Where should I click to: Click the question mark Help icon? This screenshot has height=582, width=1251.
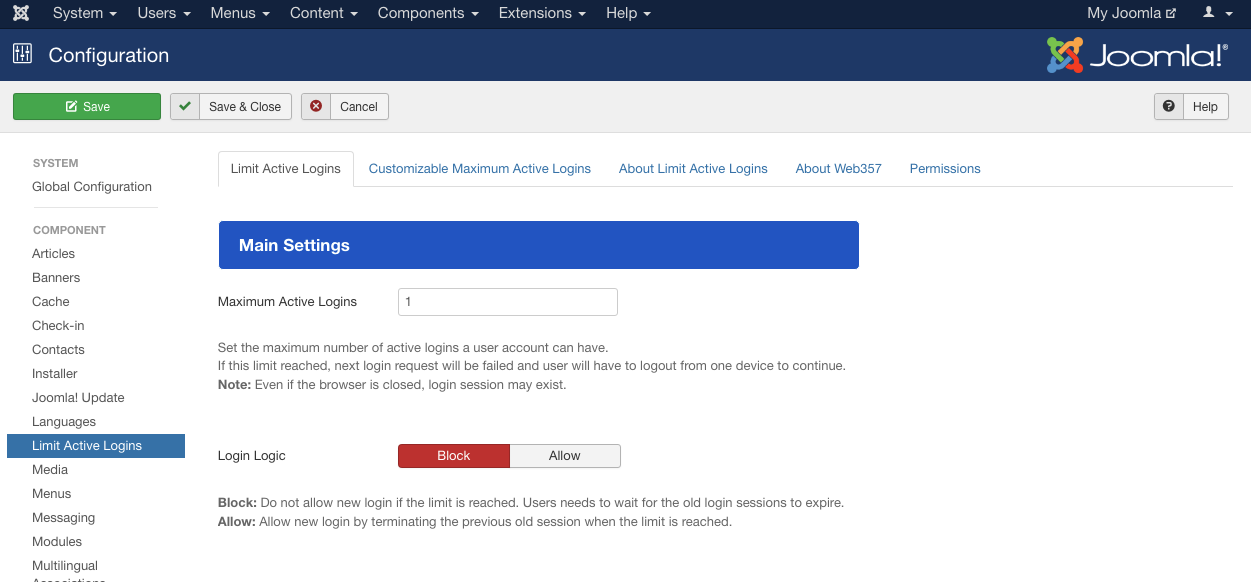pyautogui.click(x=1168, y=107)
